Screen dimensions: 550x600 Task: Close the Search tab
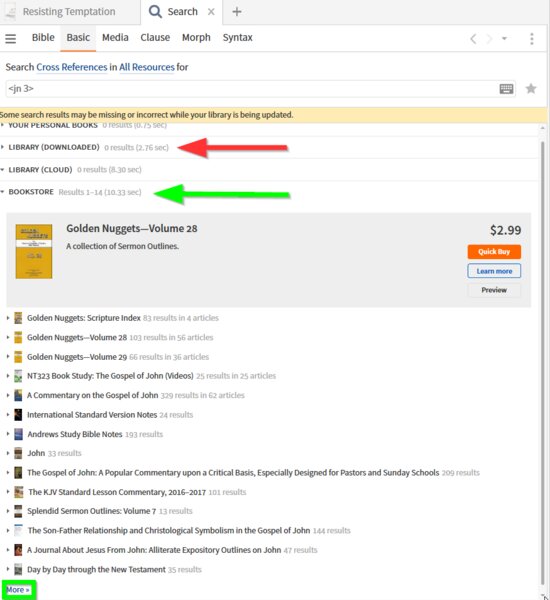pos(211,12)
